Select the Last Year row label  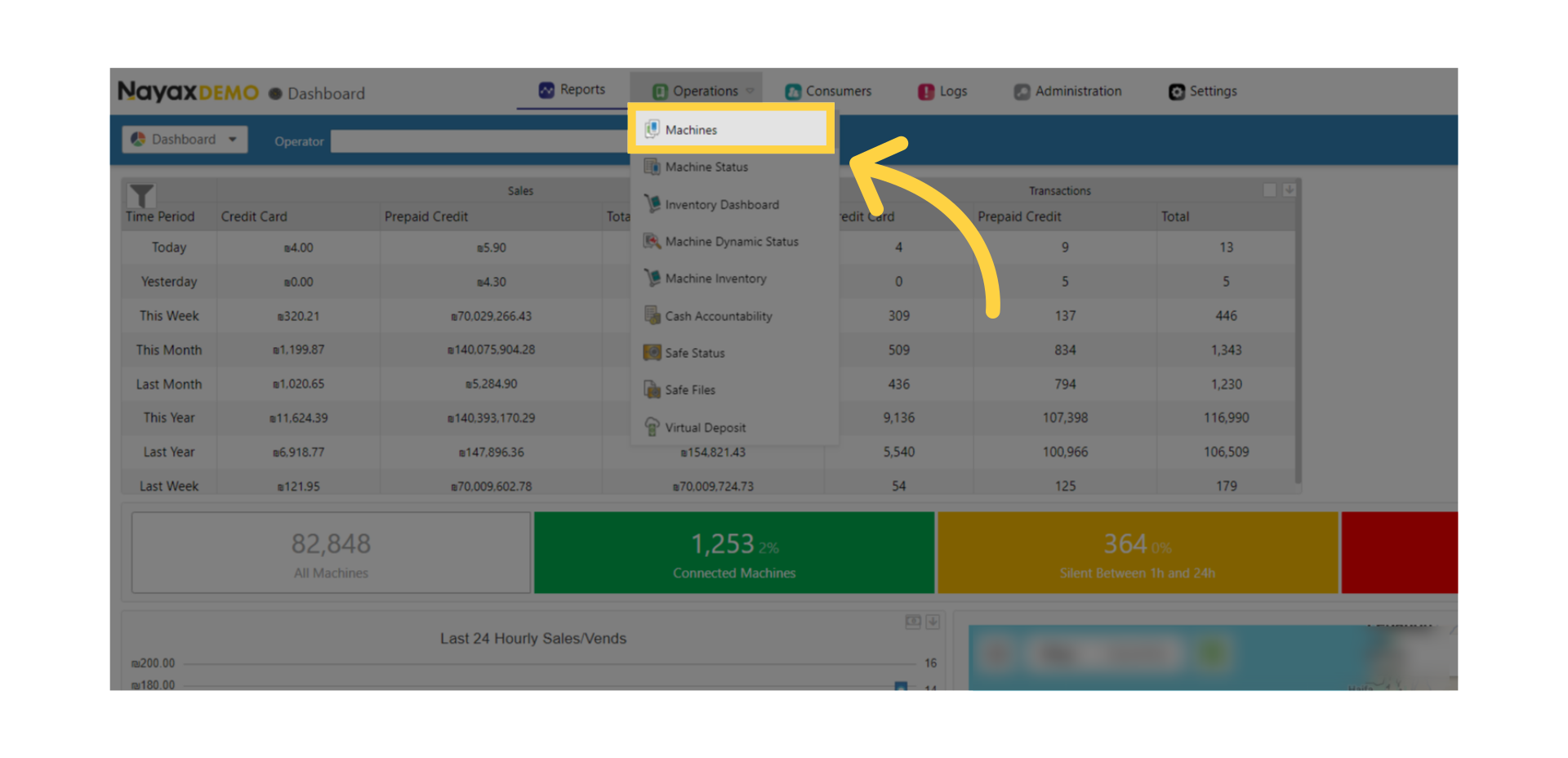pos(169,452)
